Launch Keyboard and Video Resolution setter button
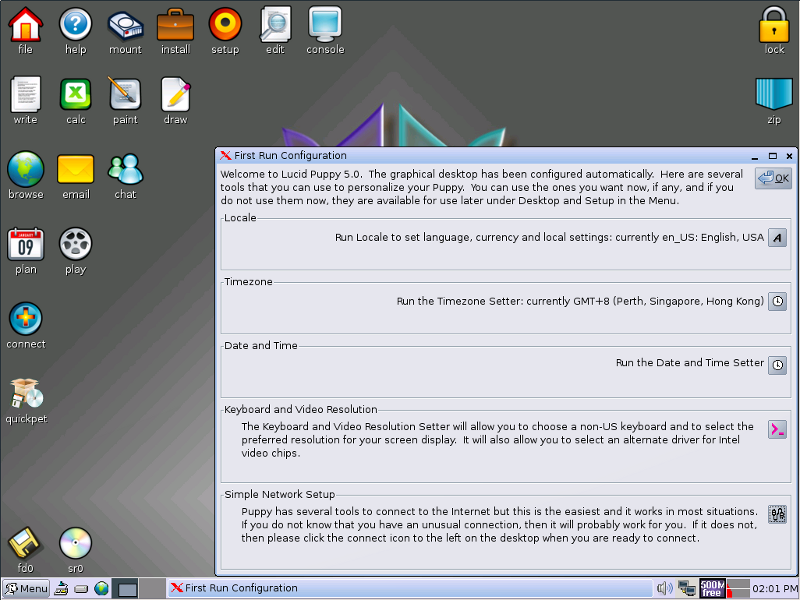Image resolution: width=800 pixels, height=600 pixels. click(x=777, y=430)
